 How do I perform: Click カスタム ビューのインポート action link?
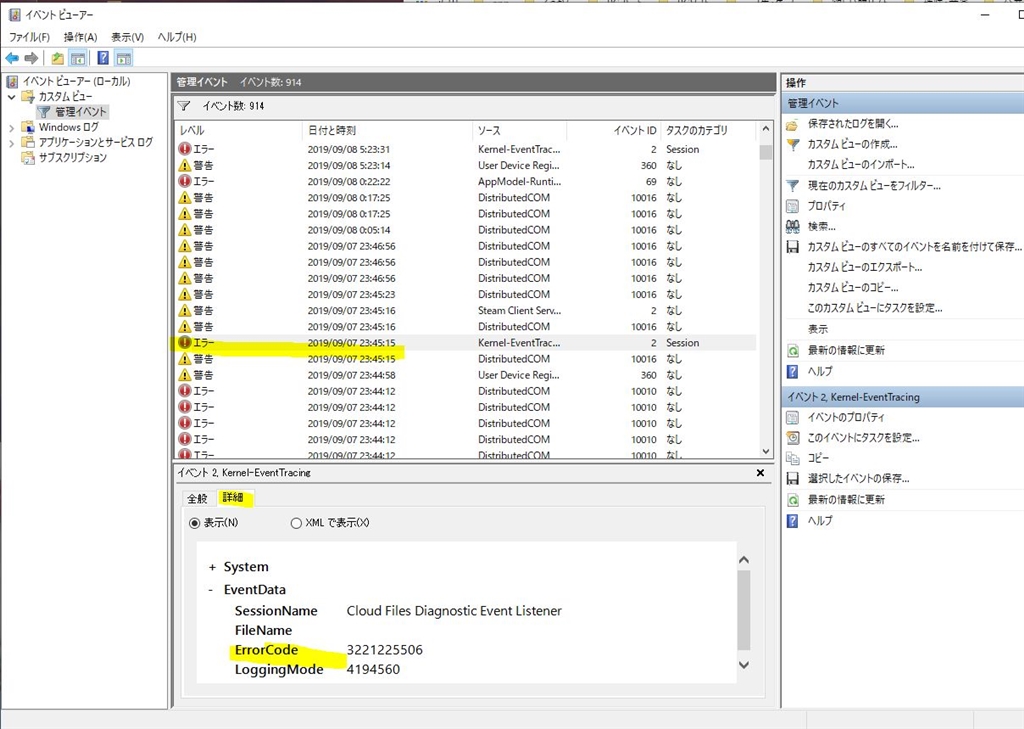point(861,165)
